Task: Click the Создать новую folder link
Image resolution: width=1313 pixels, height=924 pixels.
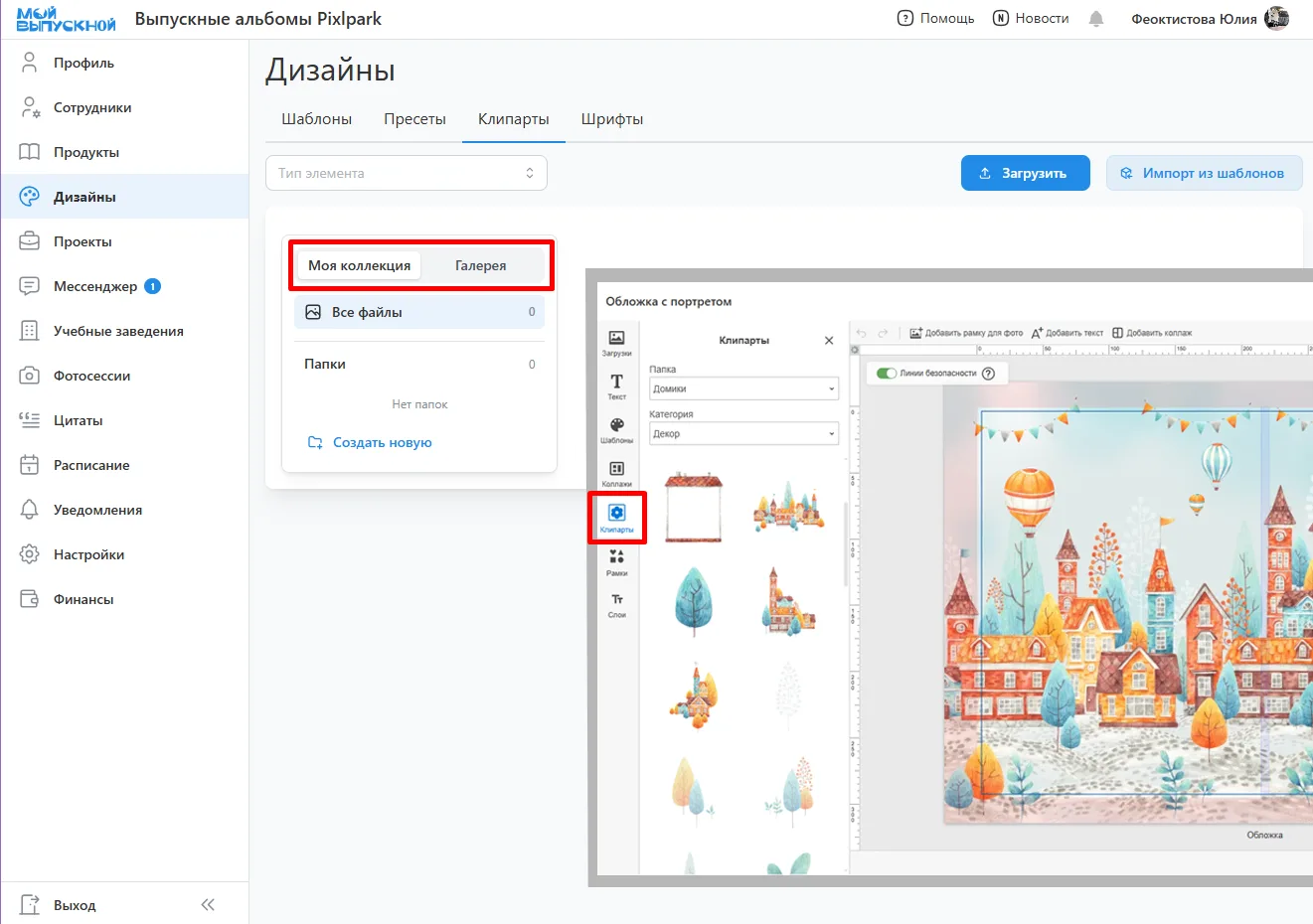Action: pyautogui.click(x=370, y=442)
